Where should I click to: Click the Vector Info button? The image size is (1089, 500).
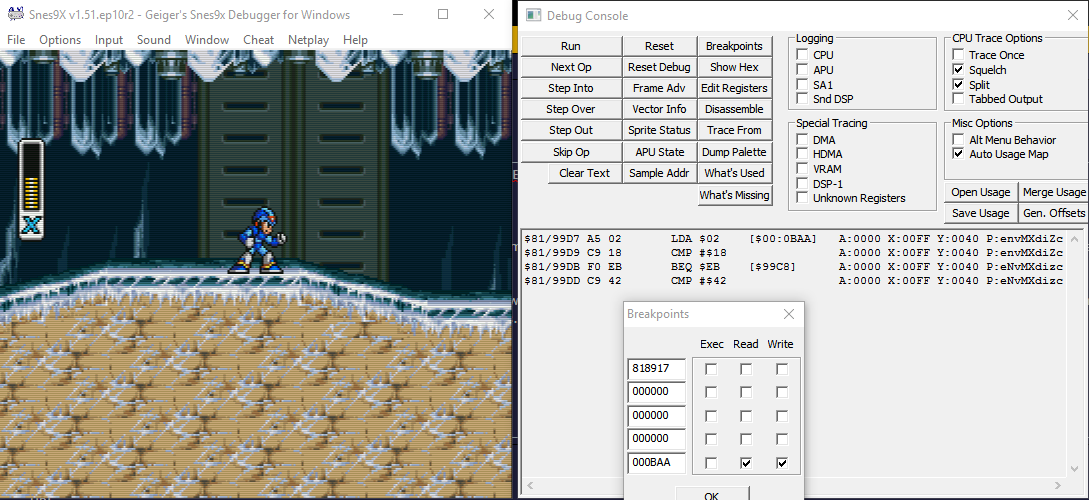659,109
